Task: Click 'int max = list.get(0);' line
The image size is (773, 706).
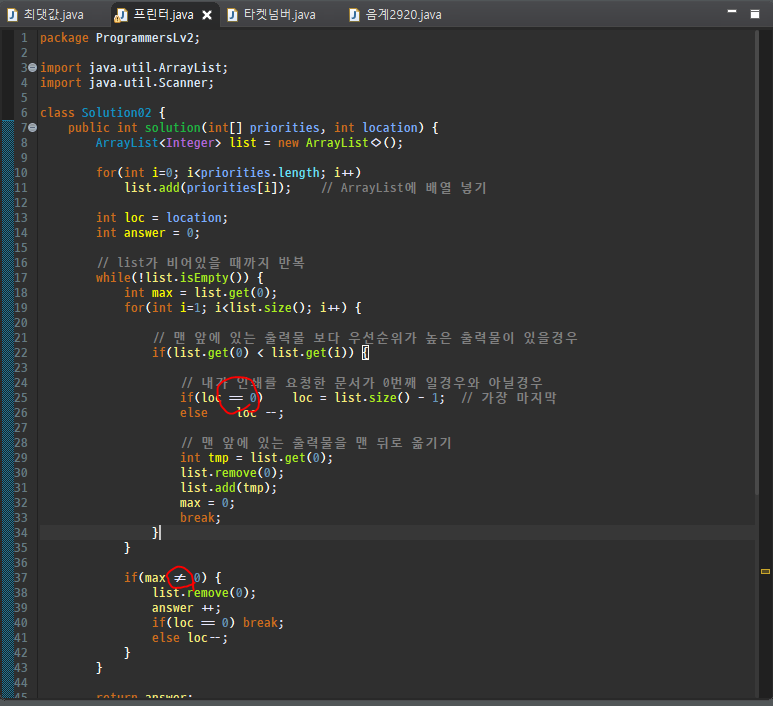Action: (x=201, y=293)
